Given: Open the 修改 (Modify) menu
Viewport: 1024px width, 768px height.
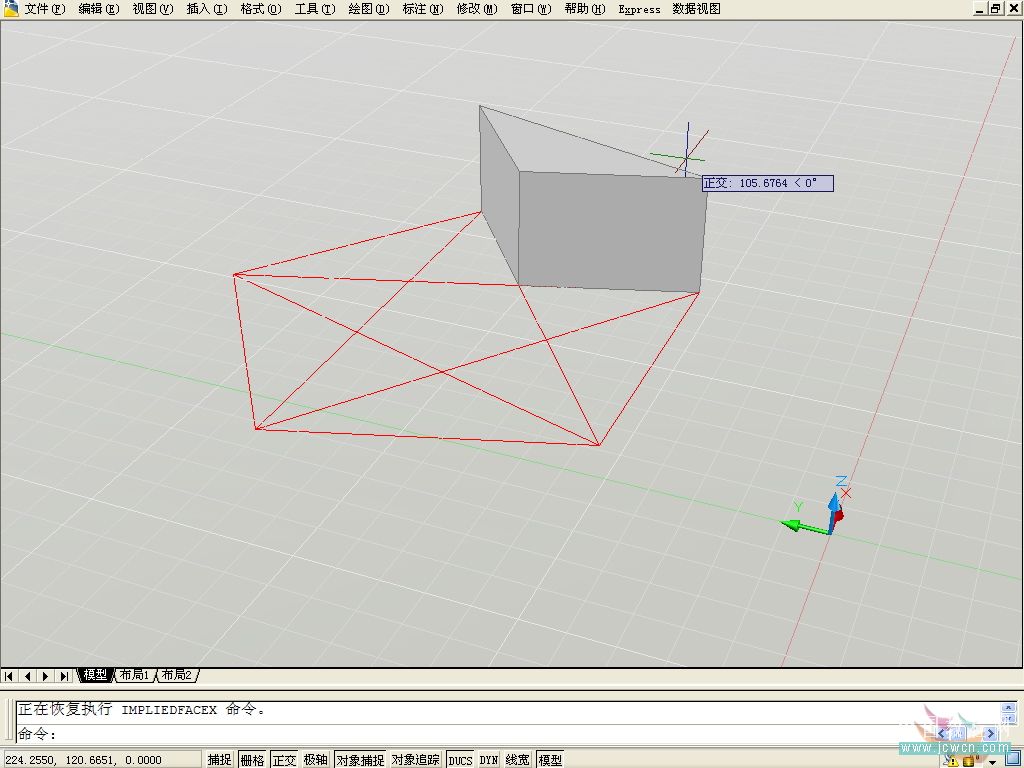Looking at the screenshot, I should click(x=476, y=9).
